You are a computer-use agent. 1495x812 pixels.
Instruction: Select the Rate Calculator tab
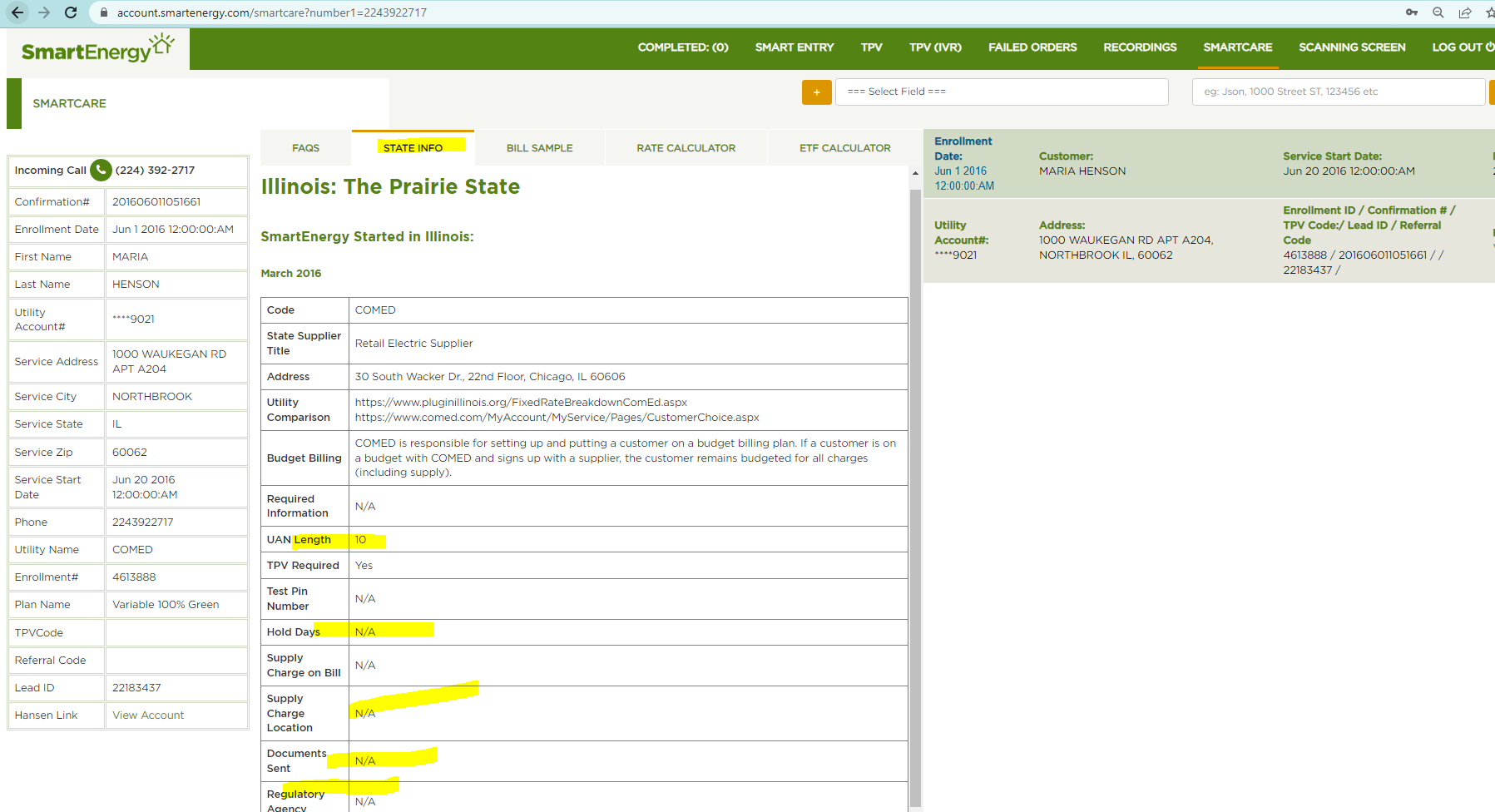[686, 148]
